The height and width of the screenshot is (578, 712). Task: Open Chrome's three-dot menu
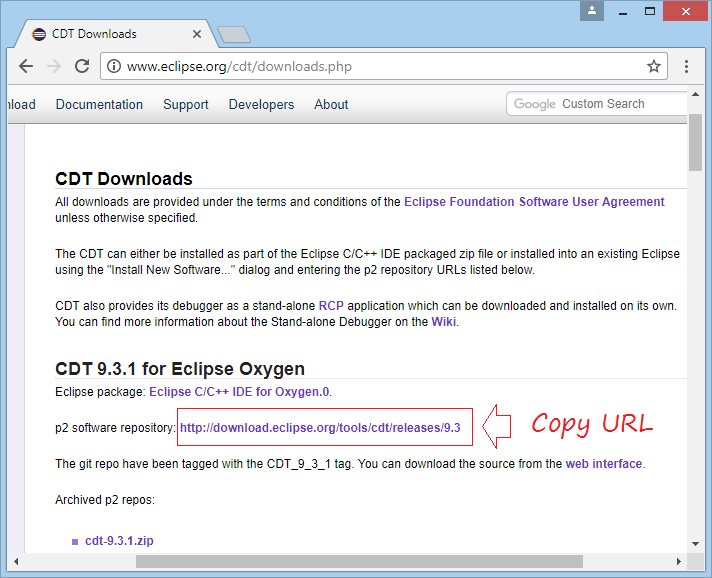686,66
